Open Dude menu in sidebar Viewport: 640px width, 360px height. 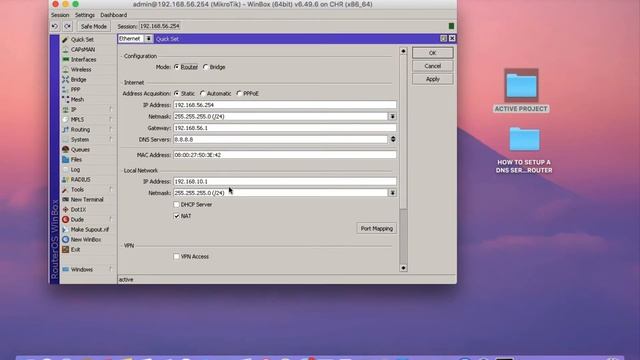coord(77,220)
